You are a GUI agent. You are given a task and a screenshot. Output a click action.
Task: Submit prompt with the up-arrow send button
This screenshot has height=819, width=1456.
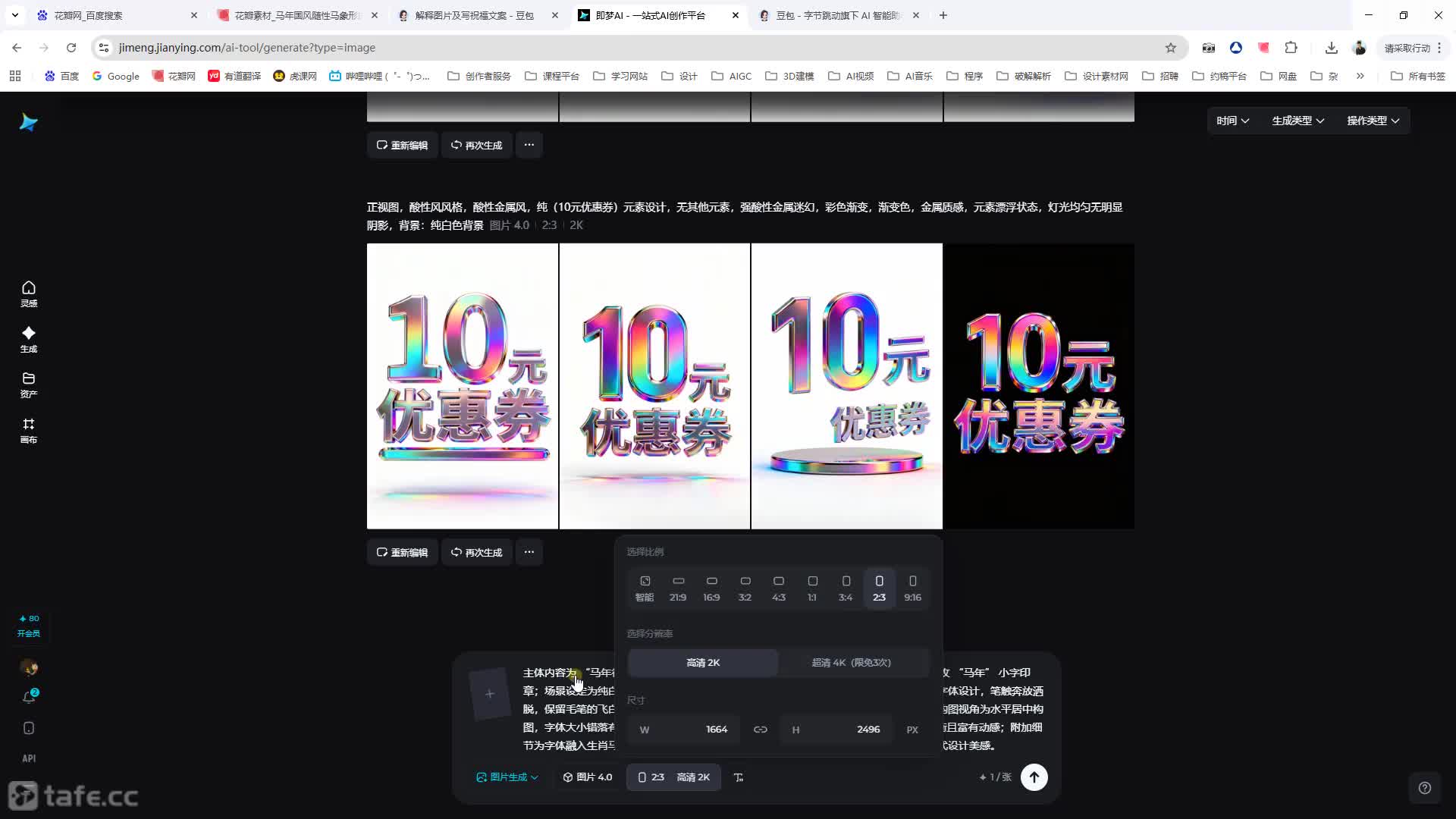pyautogui.click(x=1034, y=777)
